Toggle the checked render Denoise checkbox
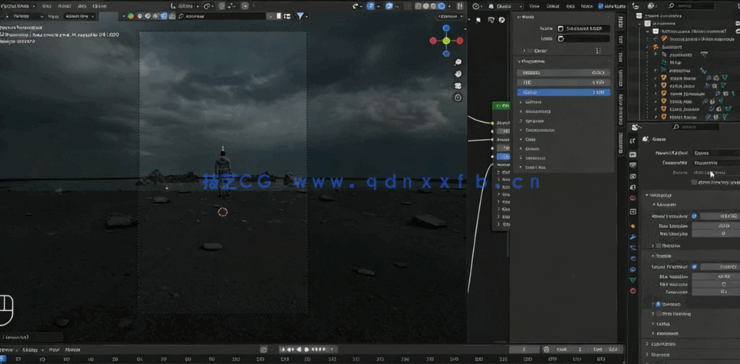Viewport: 740px width, 364px height. click(x=658, y=305)
